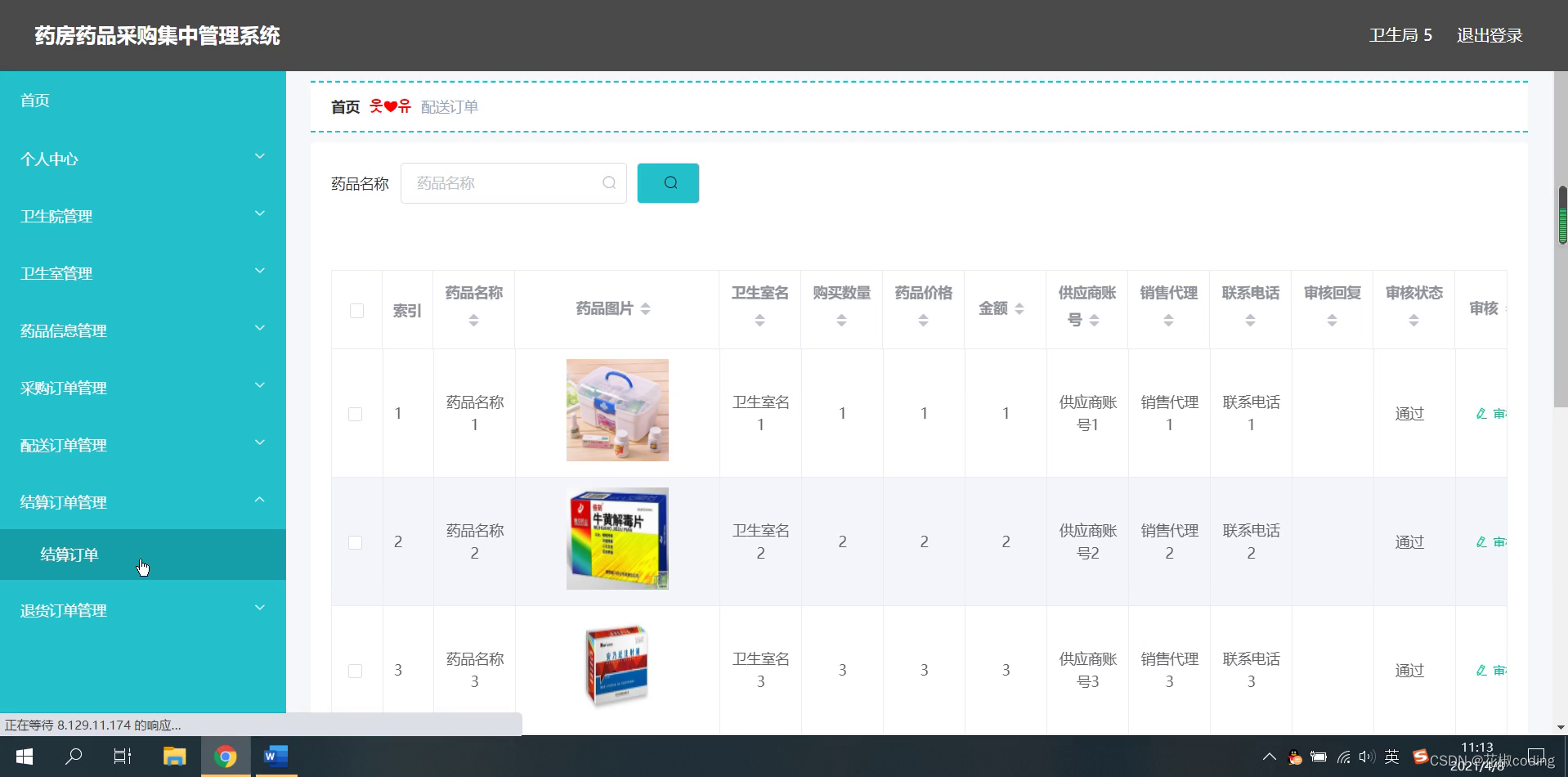Click the 索引 column header

click(x=407, y=311)
